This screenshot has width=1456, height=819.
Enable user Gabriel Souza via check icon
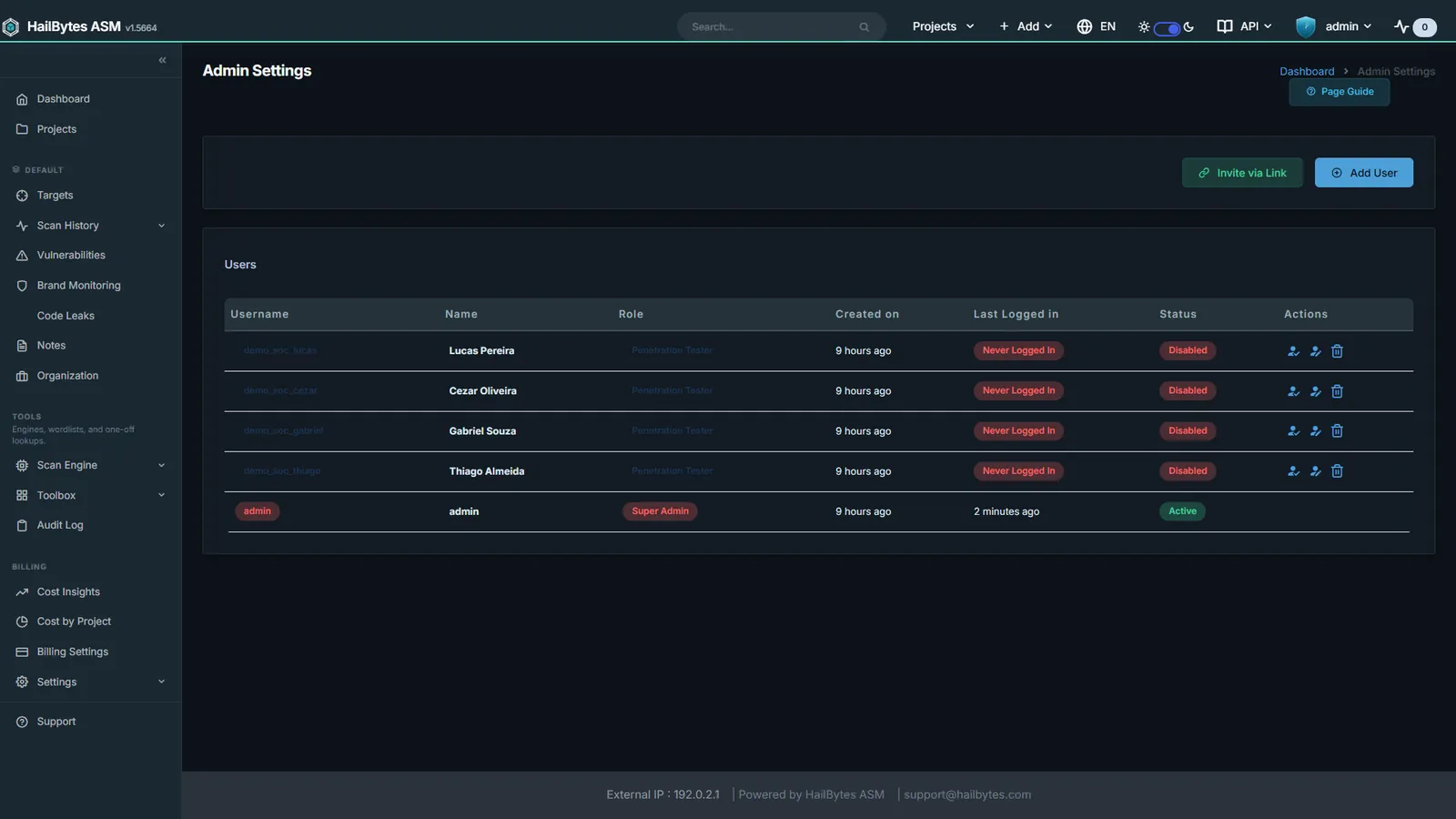[1293, 431]
